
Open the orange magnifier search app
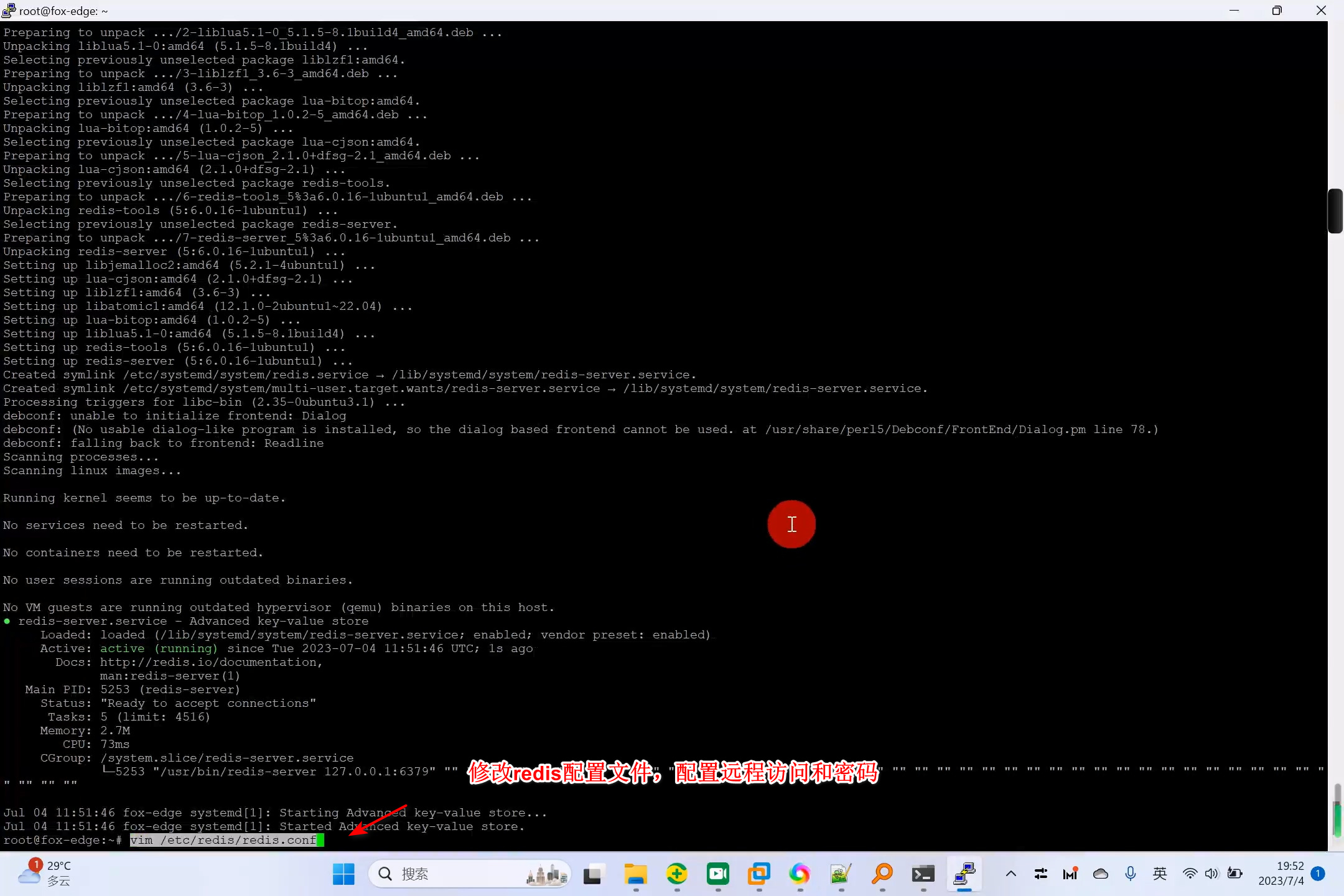[882, 874]
